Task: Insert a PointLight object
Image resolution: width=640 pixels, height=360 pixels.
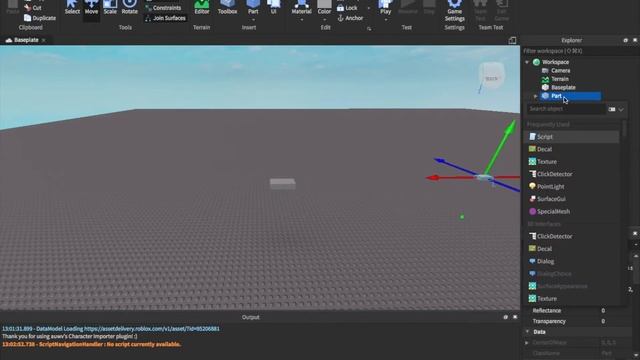Action: [x=571, y=187]
